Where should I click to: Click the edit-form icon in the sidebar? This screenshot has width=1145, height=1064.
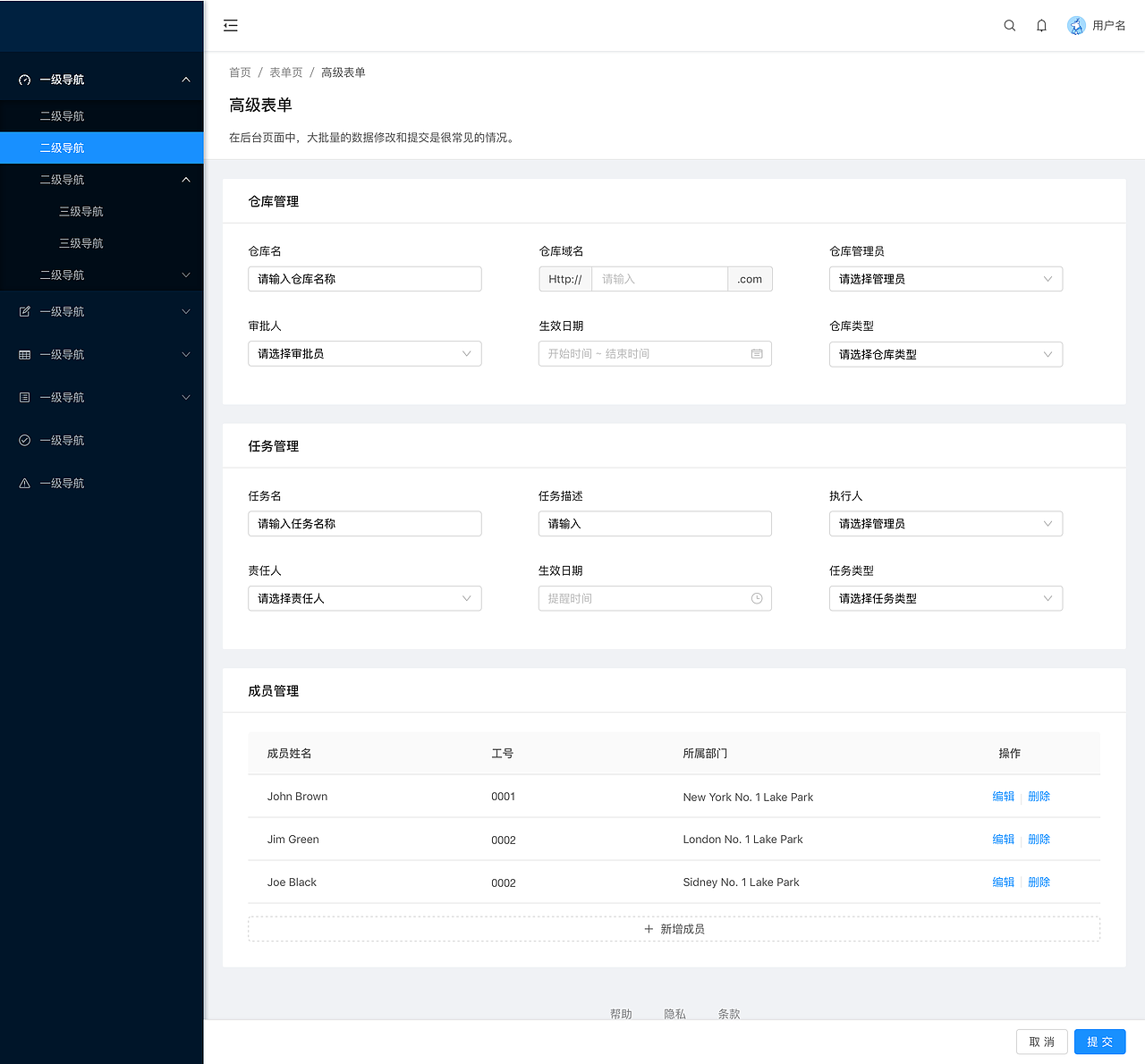[x=25, y=312]
